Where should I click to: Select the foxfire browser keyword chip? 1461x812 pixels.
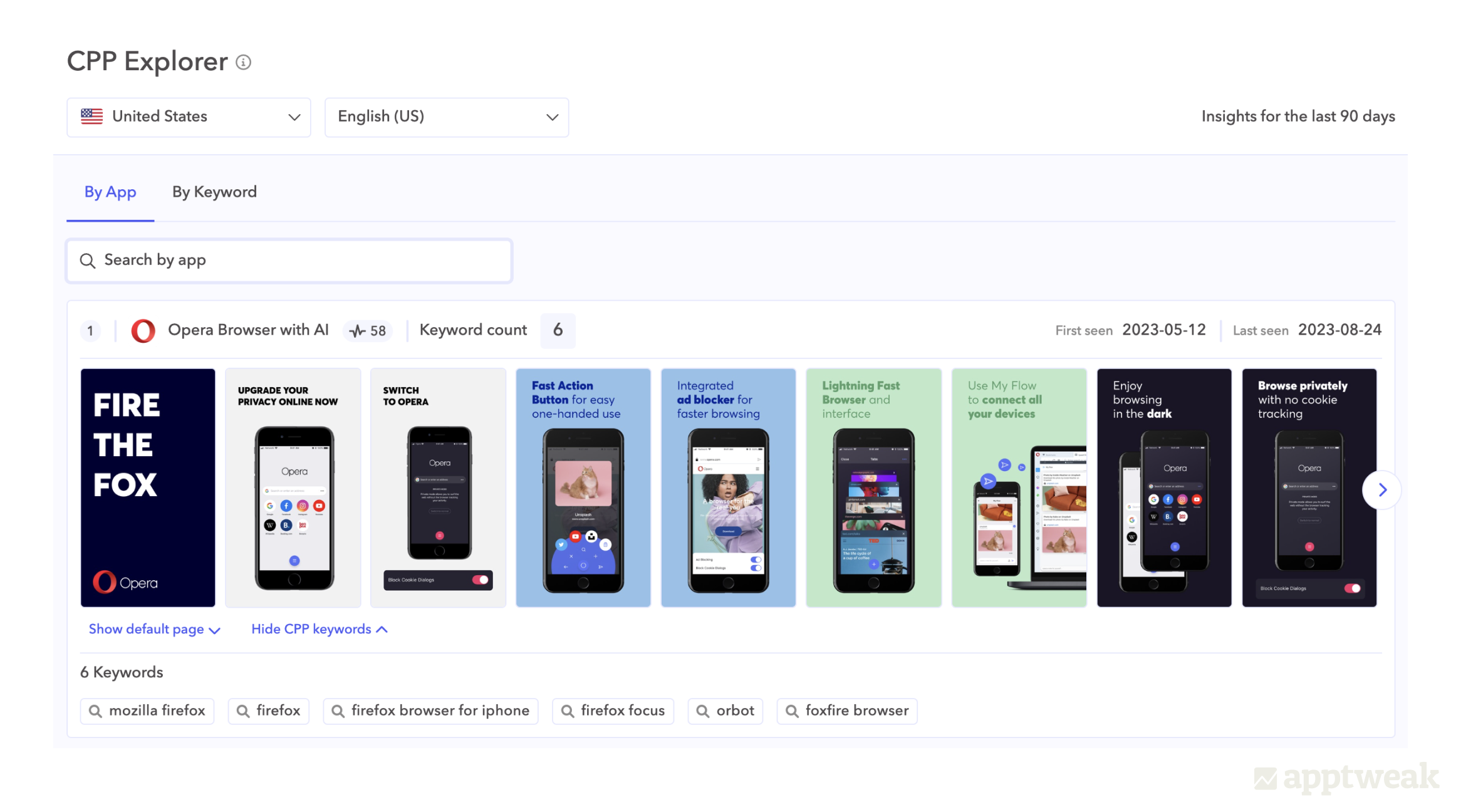[847, 711]
